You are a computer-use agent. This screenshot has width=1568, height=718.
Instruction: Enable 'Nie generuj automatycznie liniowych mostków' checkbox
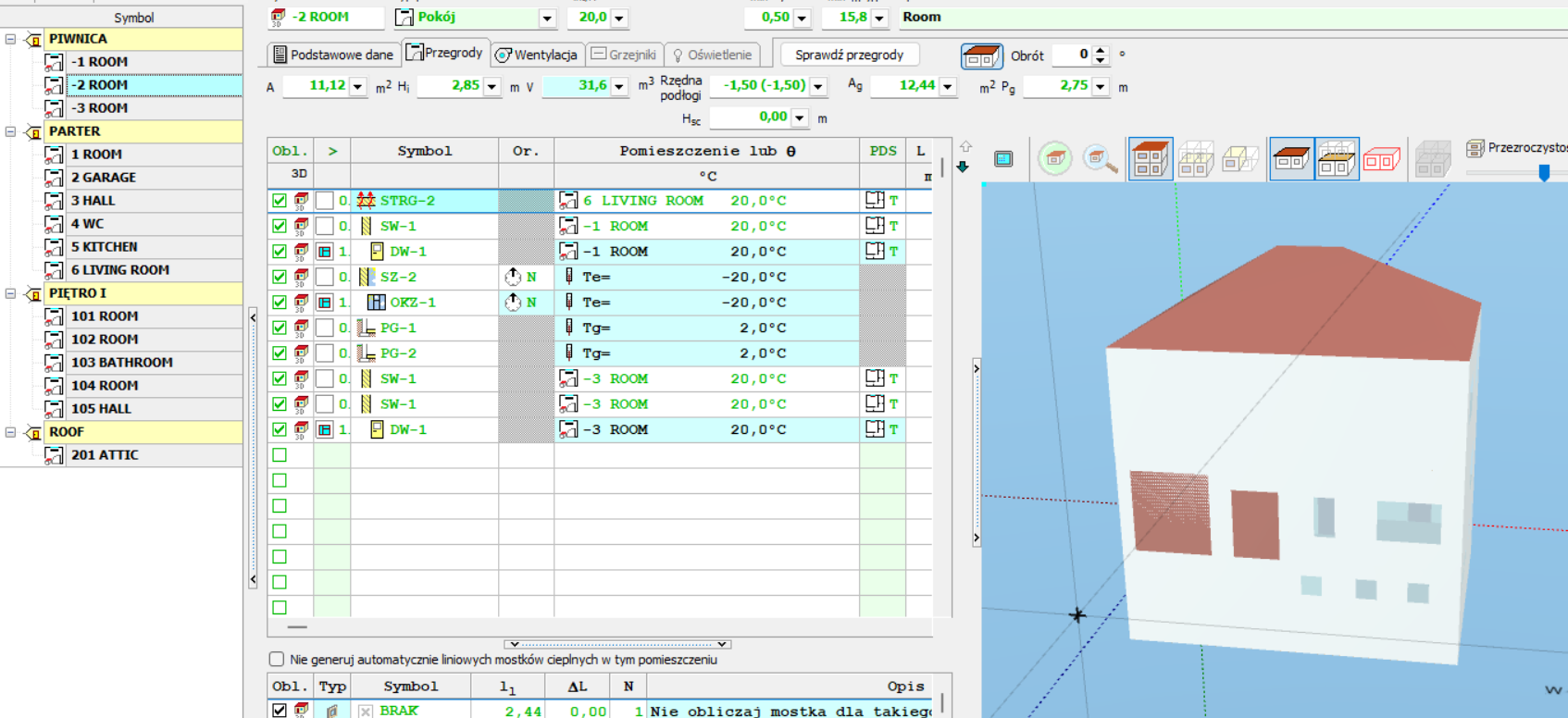[x=277, y=660]
